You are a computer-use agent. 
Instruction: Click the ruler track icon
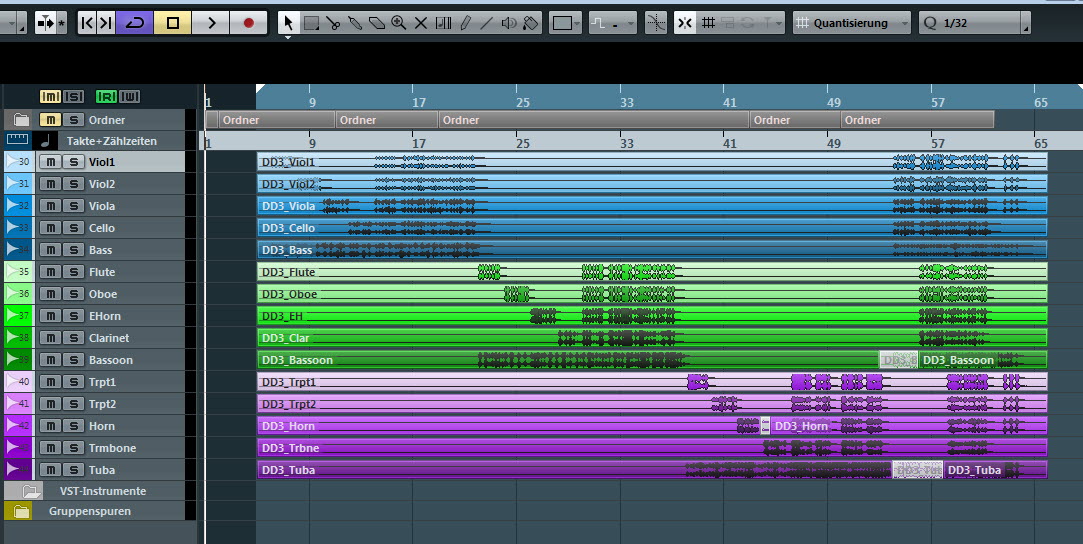point(17,140)
